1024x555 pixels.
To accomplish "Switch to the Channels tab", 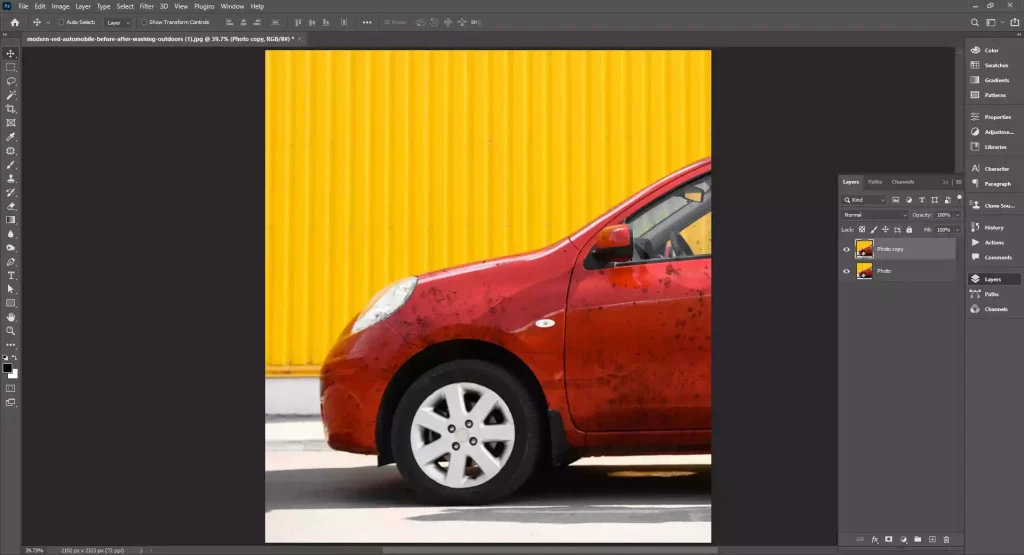I will (x=902, y=182).
